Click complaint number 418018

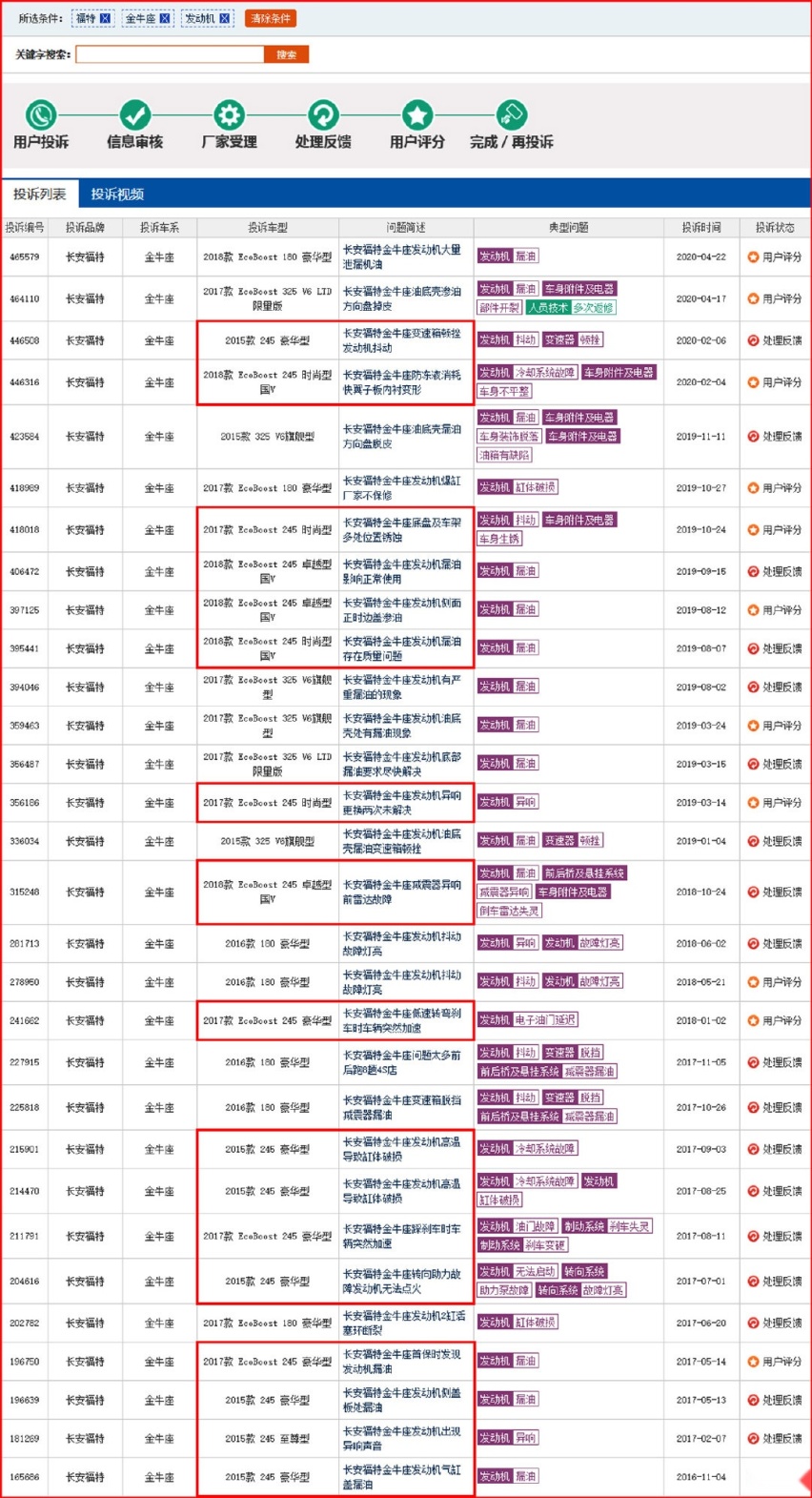[x=25, y=530]
